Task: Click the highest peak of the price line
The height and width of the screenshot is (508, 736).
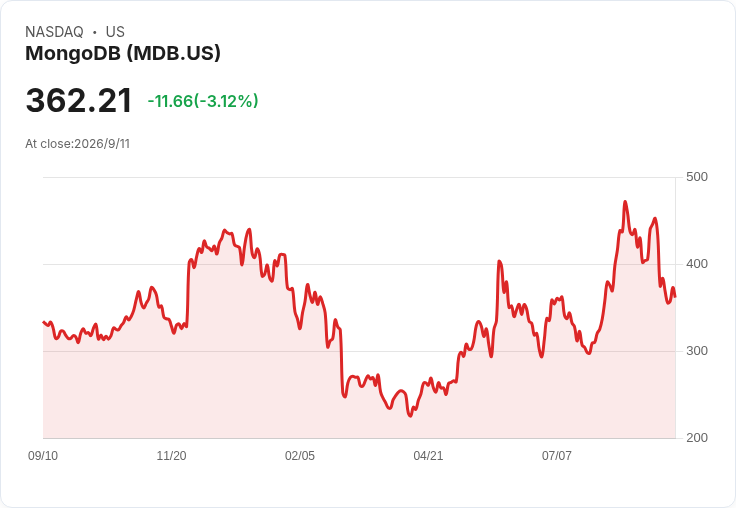Action: coord(625,202)
